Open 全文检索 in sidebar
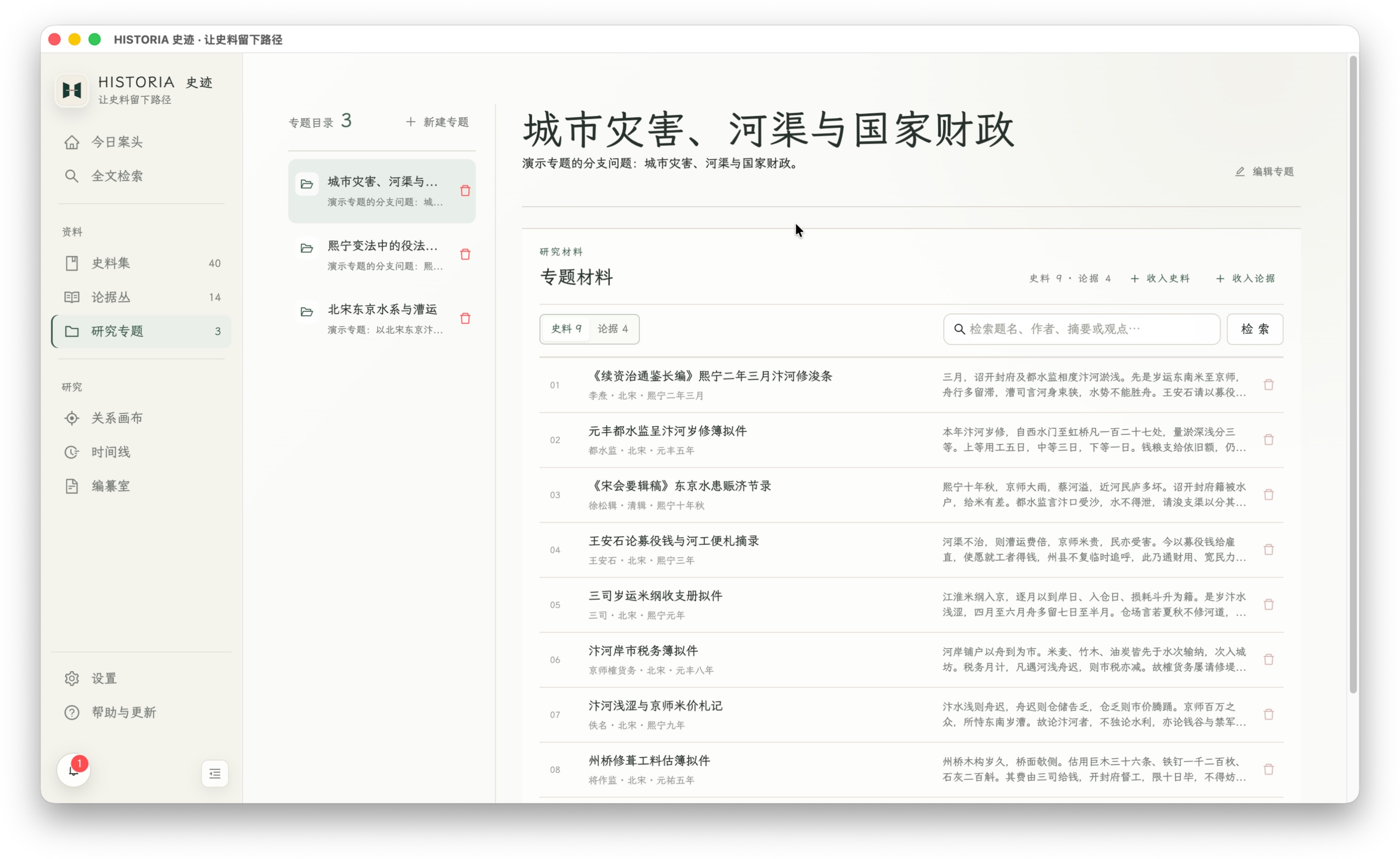 141,176
